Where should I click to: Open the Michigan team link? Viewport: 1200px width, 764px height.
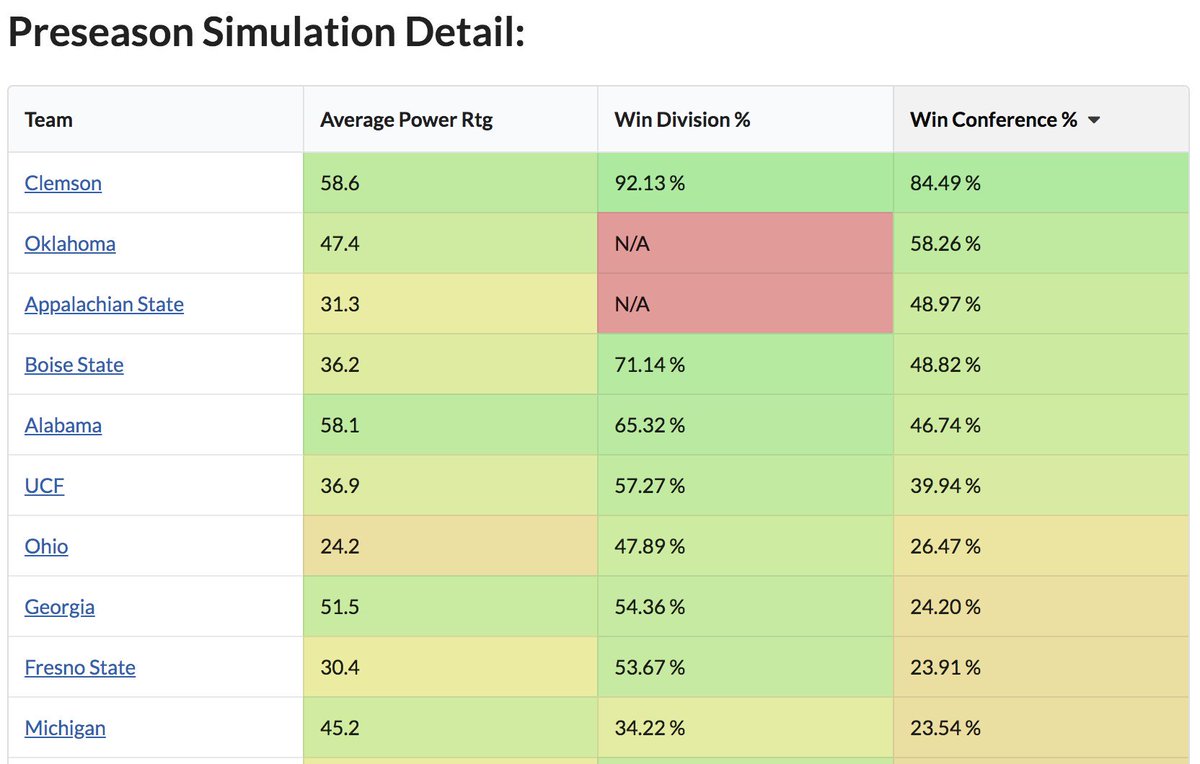65,728
